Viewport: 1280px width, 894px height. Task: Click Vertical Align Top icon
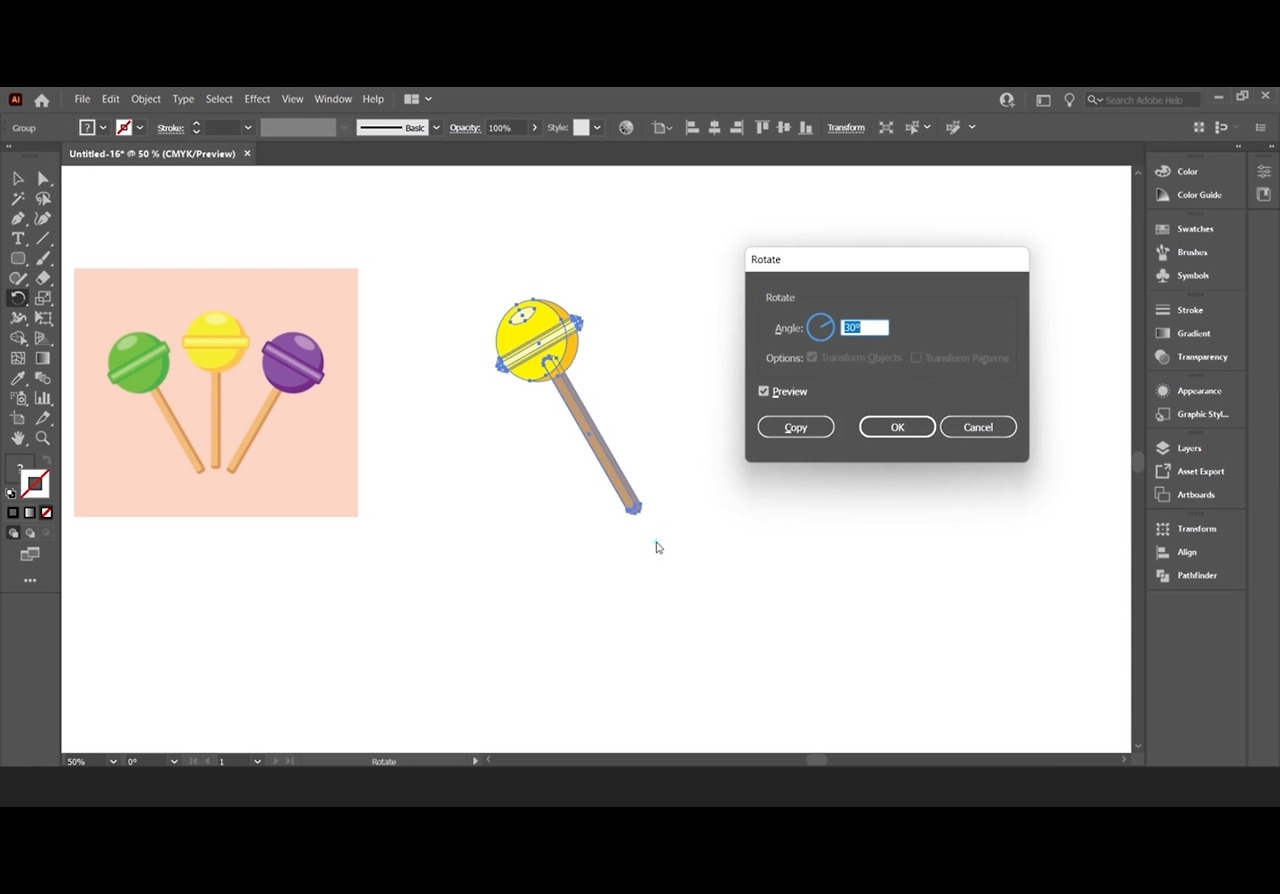coord(762,128)
